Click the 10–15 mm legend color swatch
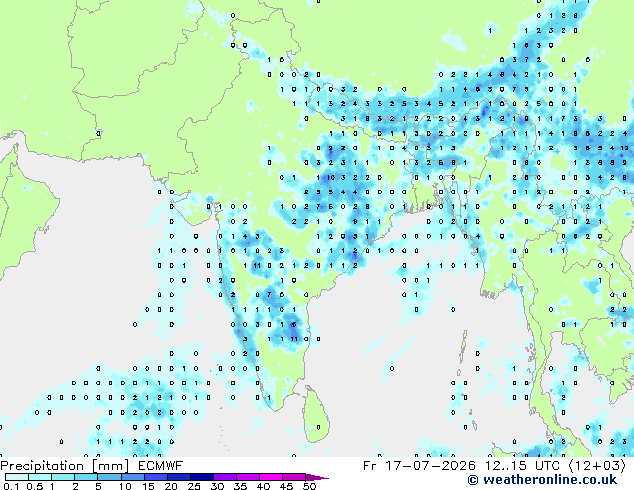This screenshot has height=490, width=634. [x=133, y=477]
